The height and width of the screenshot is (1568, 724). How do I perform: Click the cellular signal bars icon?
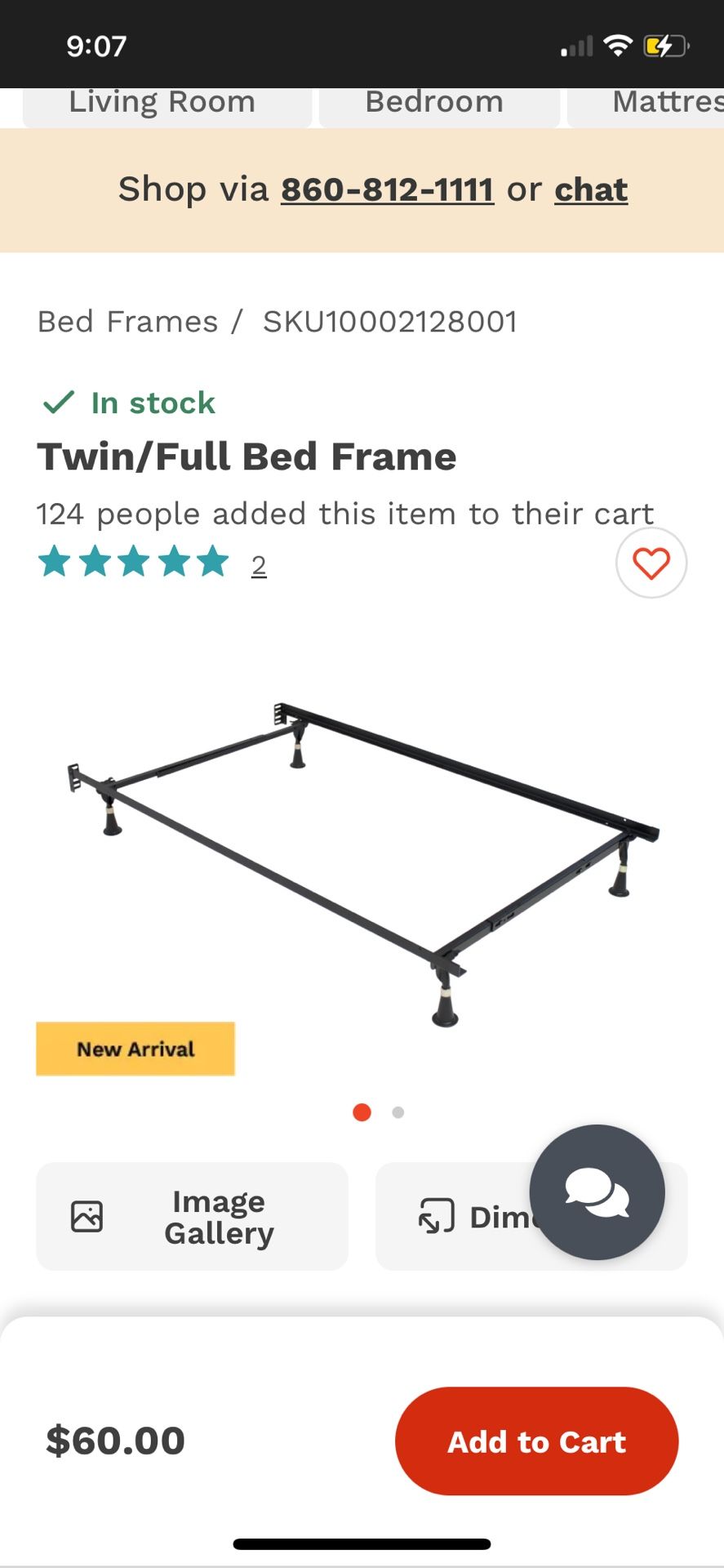[x=577, y=47]
